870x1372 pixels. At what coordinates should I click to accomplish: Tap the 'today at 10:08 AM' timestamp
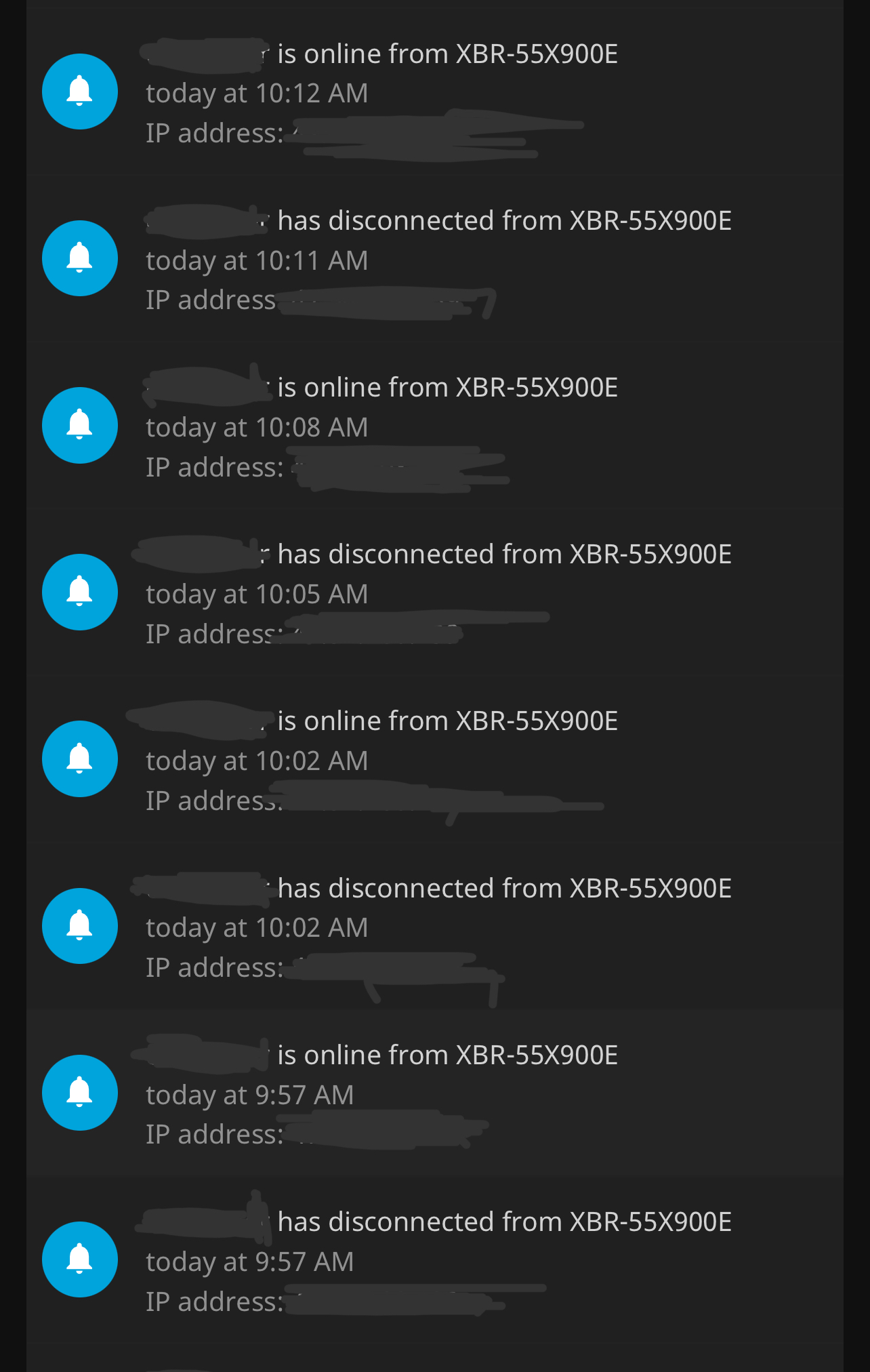pos(257,428)
